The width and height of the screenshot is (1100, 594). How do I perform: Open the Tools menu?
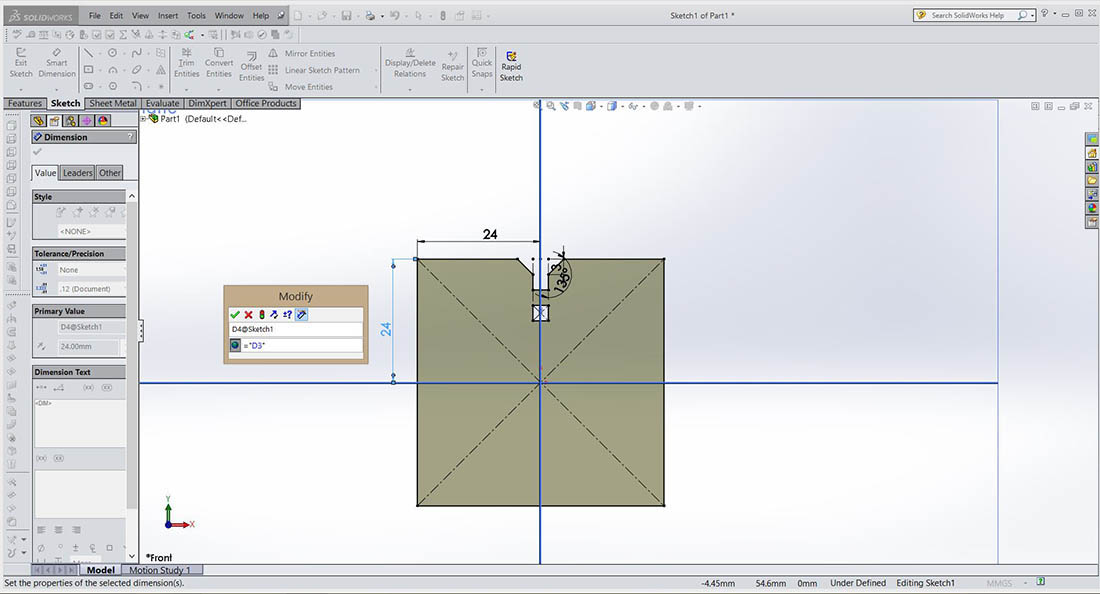196,15
